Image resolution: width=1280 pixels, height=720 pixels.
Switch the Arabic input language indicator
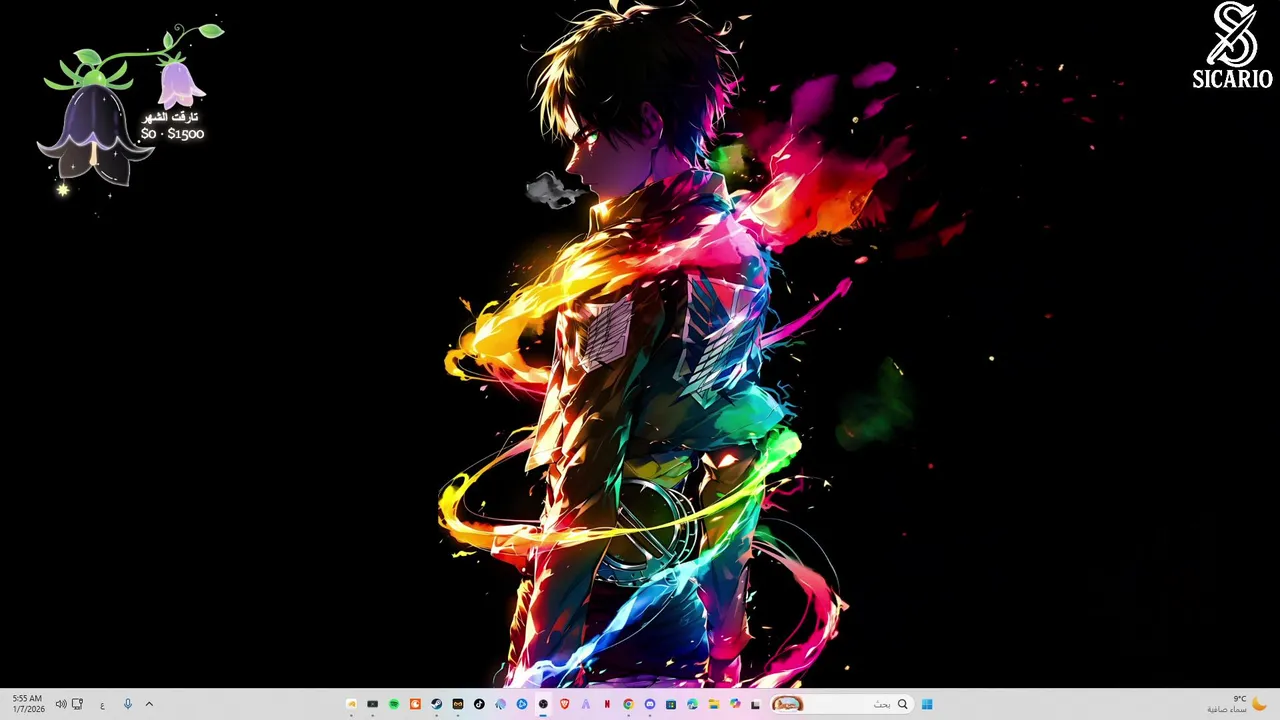click(x=102, y=705)
